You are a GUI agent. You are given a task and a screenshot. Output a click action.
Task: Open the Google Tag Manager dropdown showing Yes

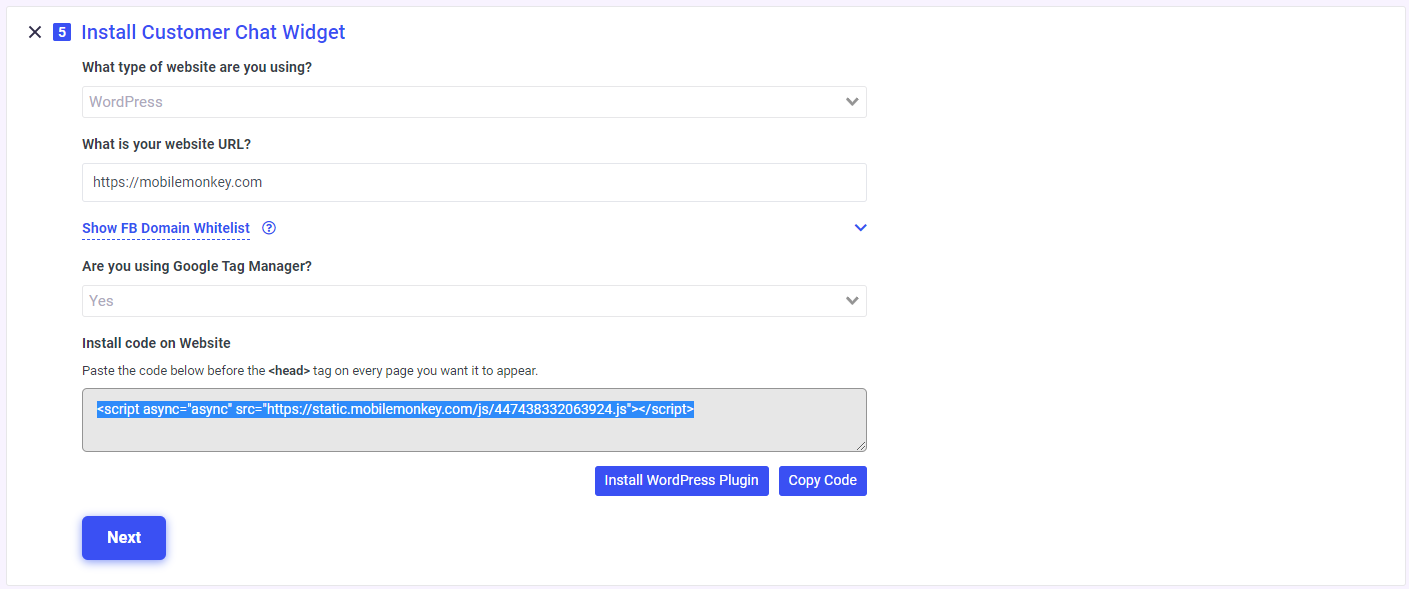click(x=474, y=300)
